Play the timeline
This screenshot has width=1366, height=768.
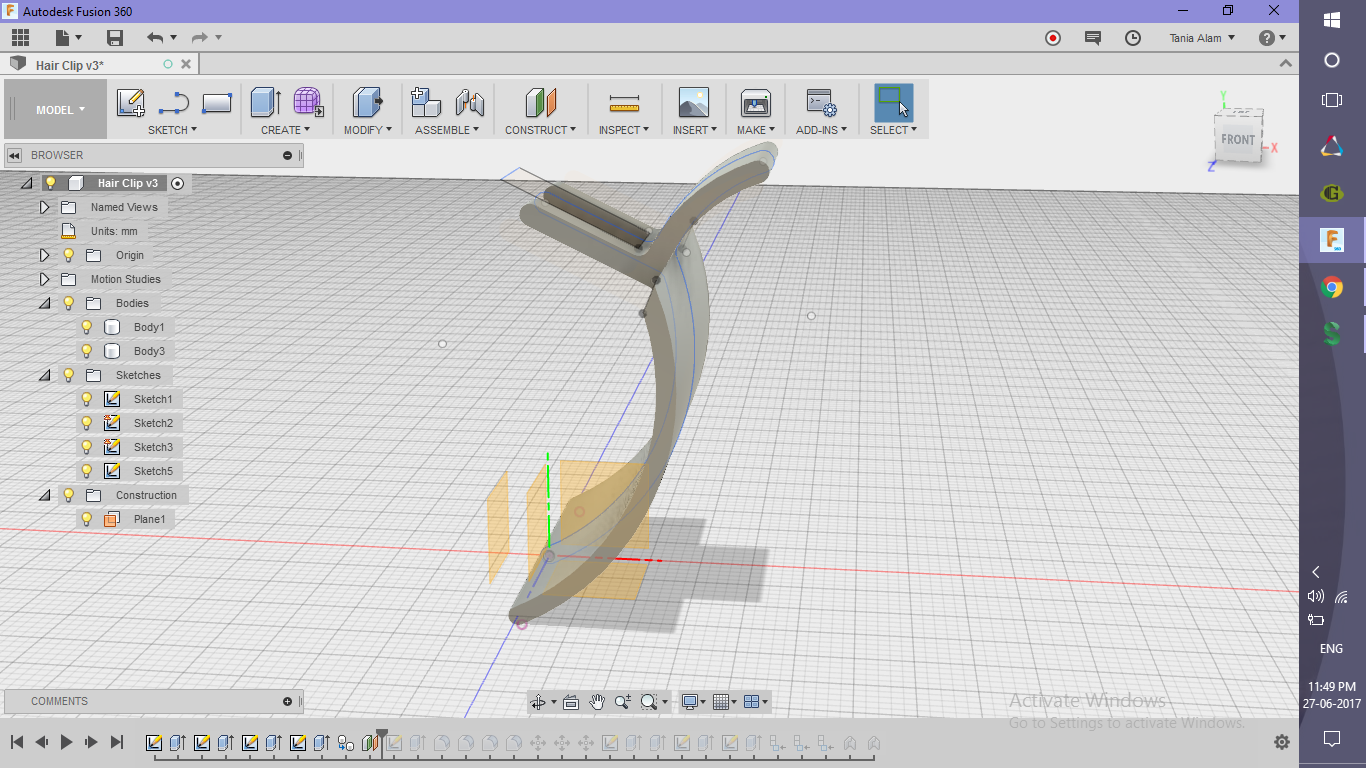[67, 742]
